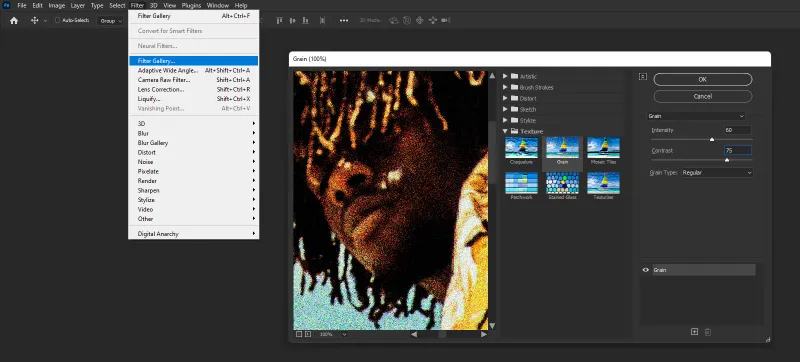The height and width of the screenshot is (362, 800).
Task: Open the Noise submenu
Action: pos(193,162)
